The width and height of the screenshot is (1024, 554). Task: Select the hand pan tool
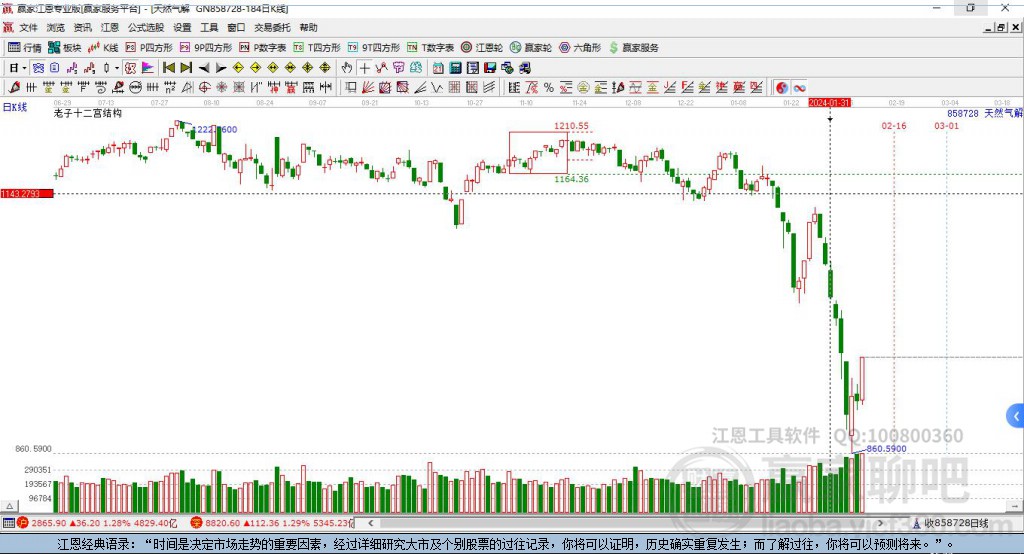(346, 68)
